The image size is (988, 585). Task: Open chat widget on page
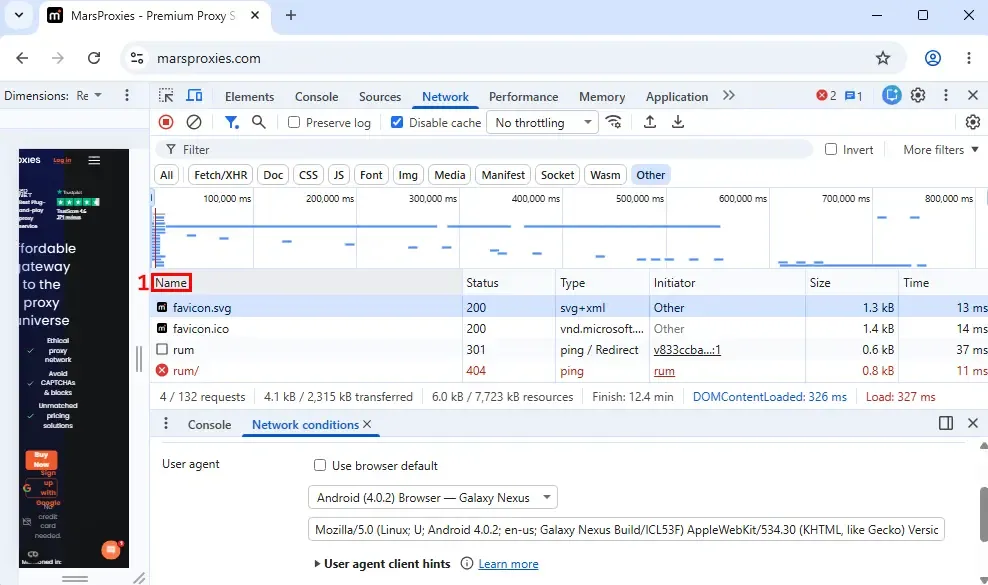tap(111, 550)
